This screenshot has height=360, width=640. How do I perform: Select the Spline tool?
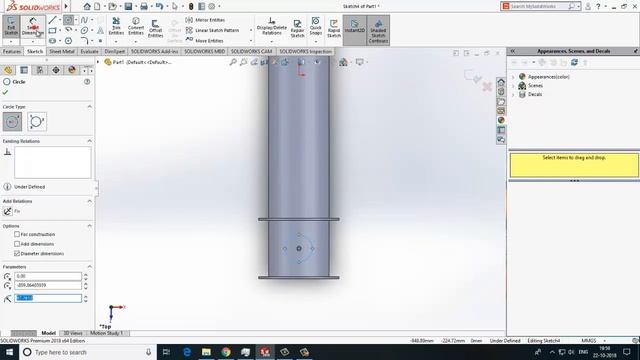pyautogui.click(x=84, y=20)
